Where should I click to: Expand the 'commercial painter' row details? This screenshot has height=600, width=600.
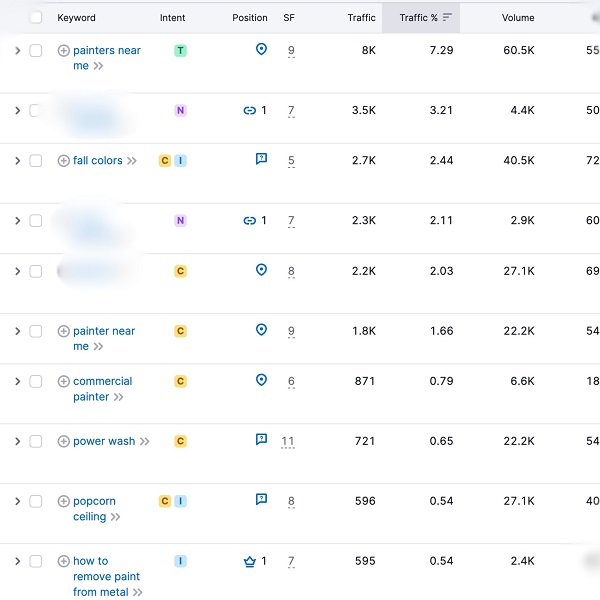coord(17,381)
